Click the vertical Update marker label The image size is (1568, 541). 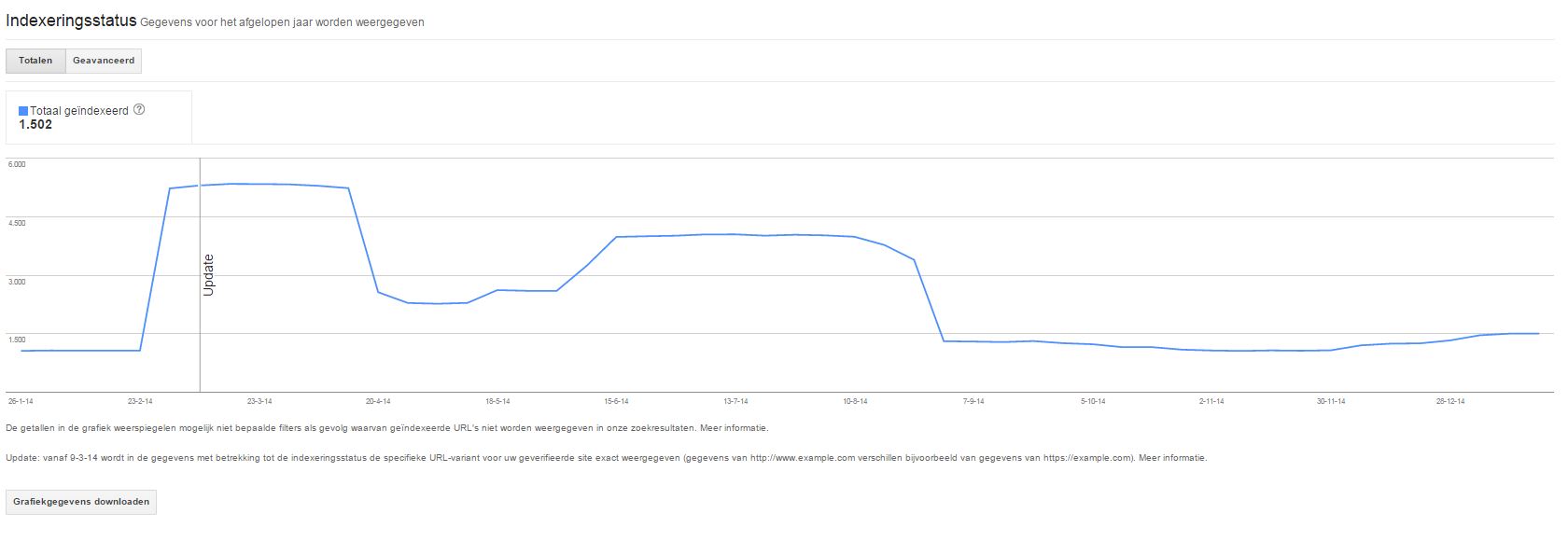point(208,275)
